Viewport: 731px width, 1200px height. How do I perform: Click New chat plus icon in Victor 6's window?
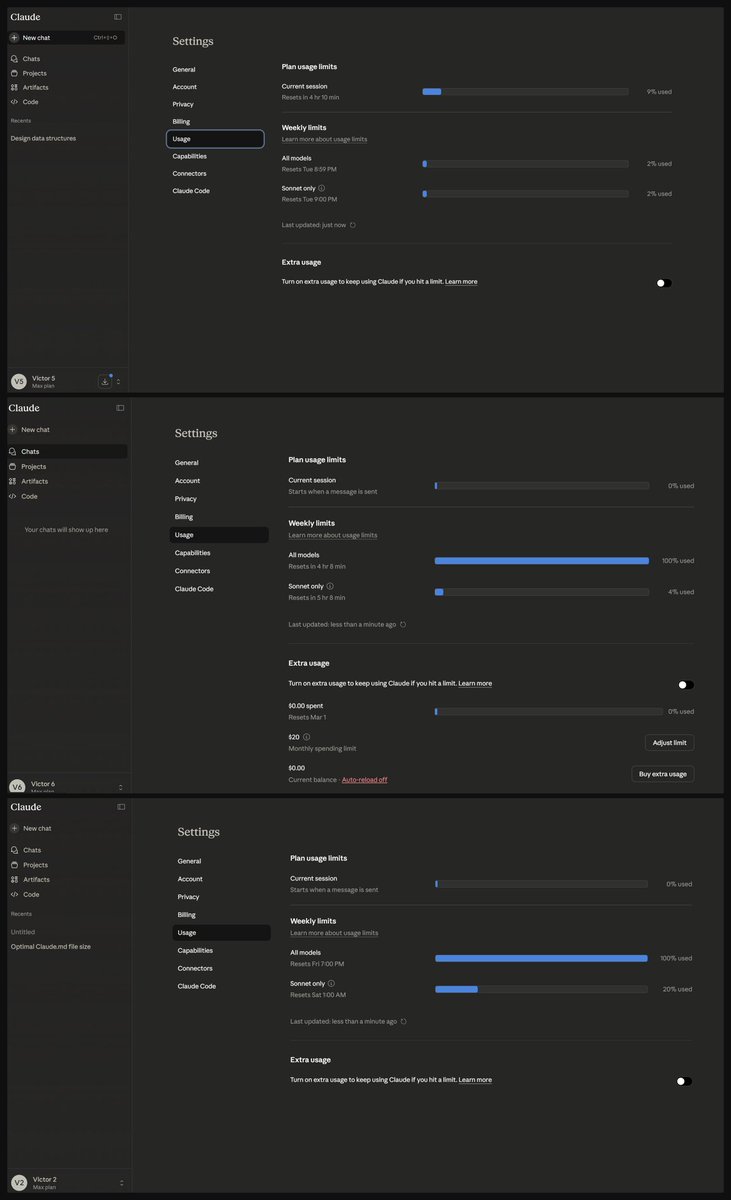(13, 430)
